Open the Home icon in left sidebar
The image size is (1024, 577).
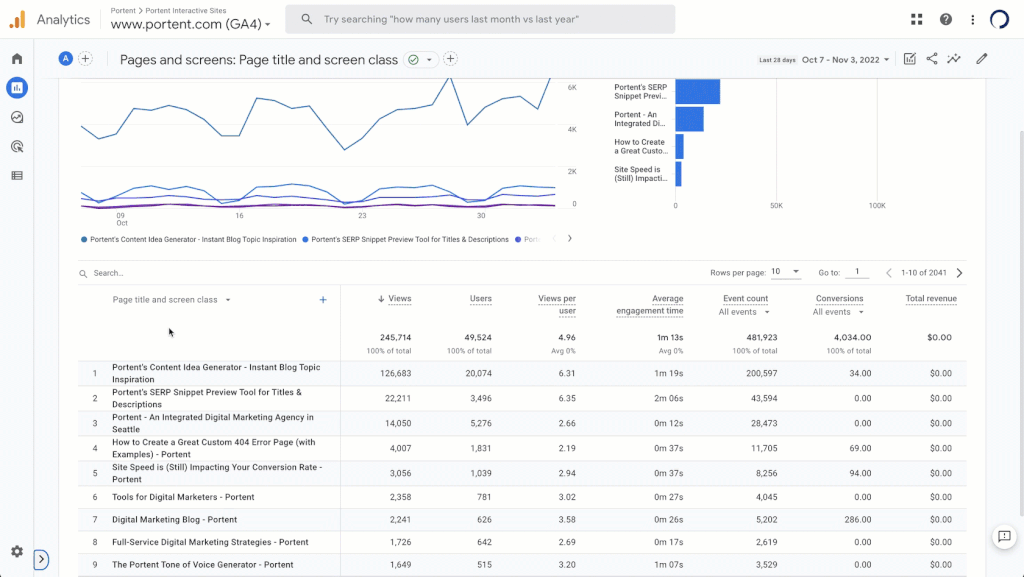click(x=17, y=59)
